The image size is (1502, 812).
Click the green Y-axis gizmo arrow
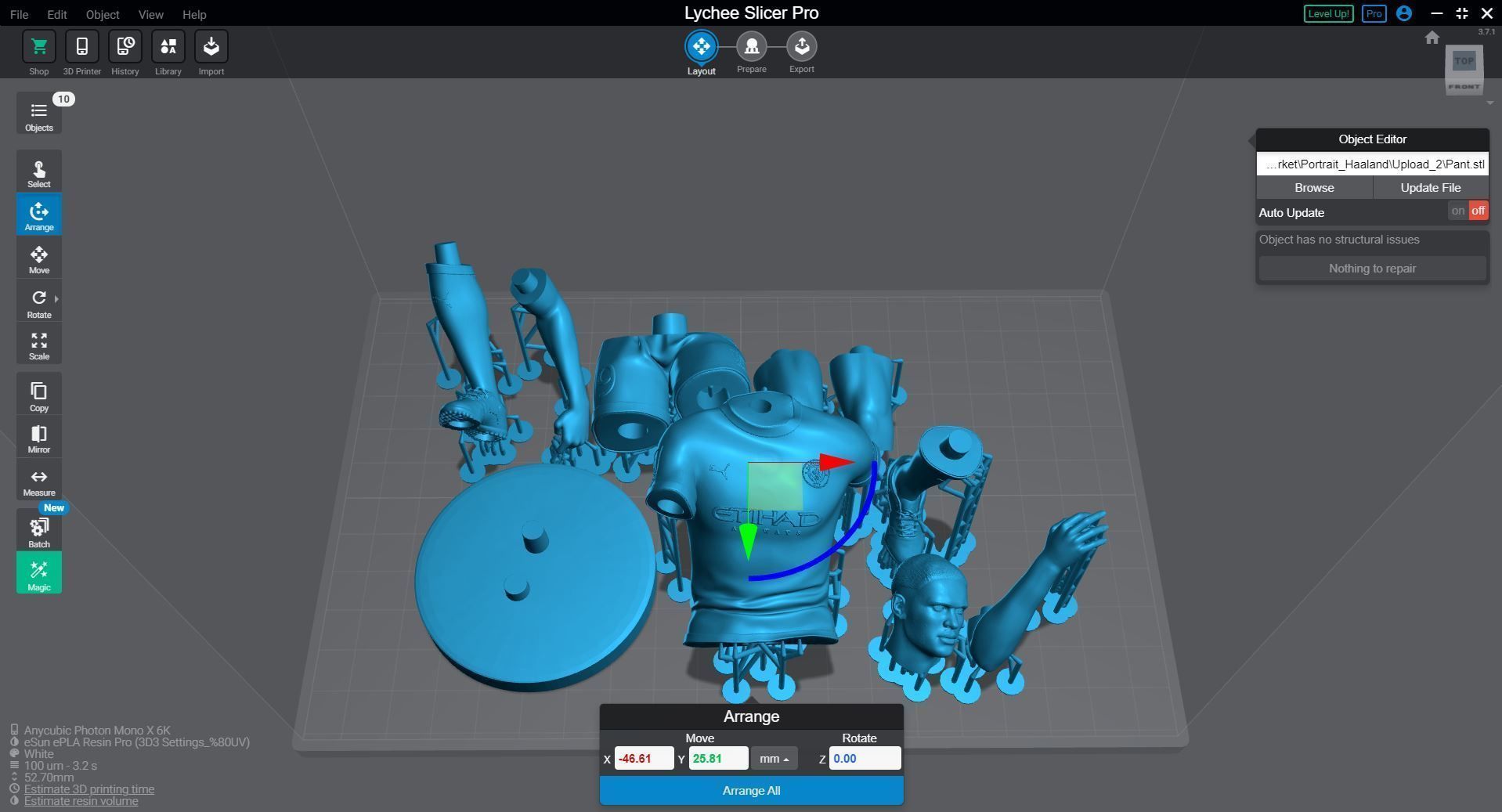point(748,542)
